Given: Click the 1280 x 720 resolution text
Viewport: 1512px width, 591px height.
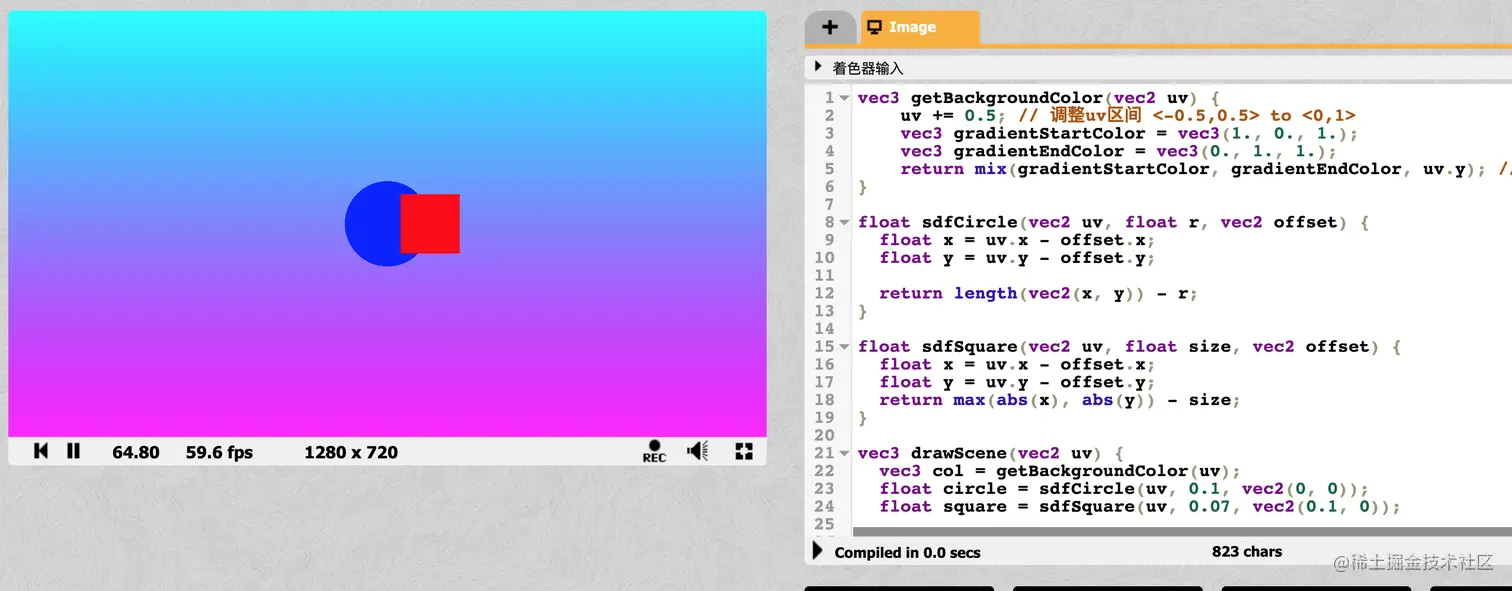Looking at the screenshot, I should coord(351,452).
